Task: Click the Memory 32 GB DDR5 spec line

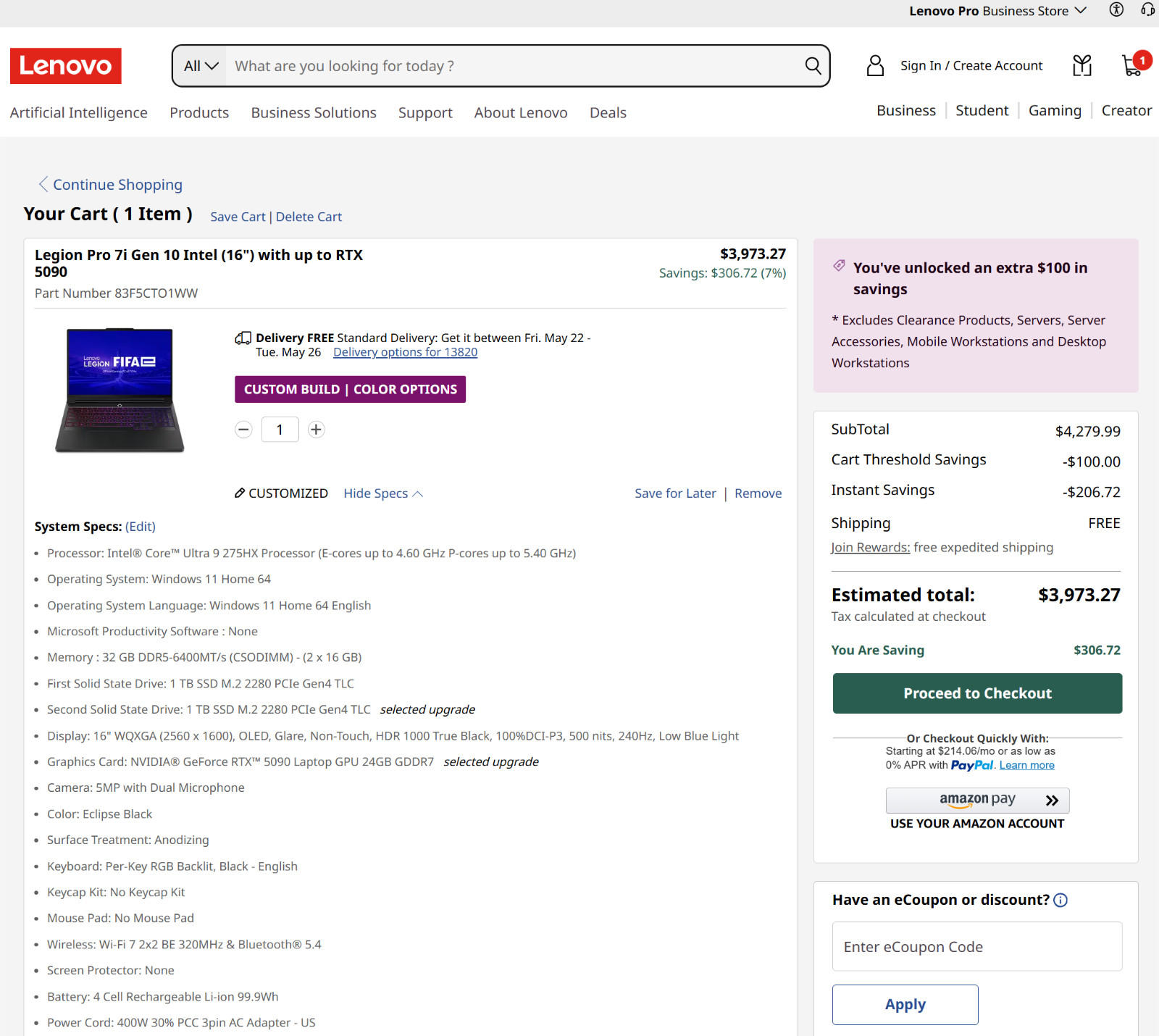Action: 204,658
